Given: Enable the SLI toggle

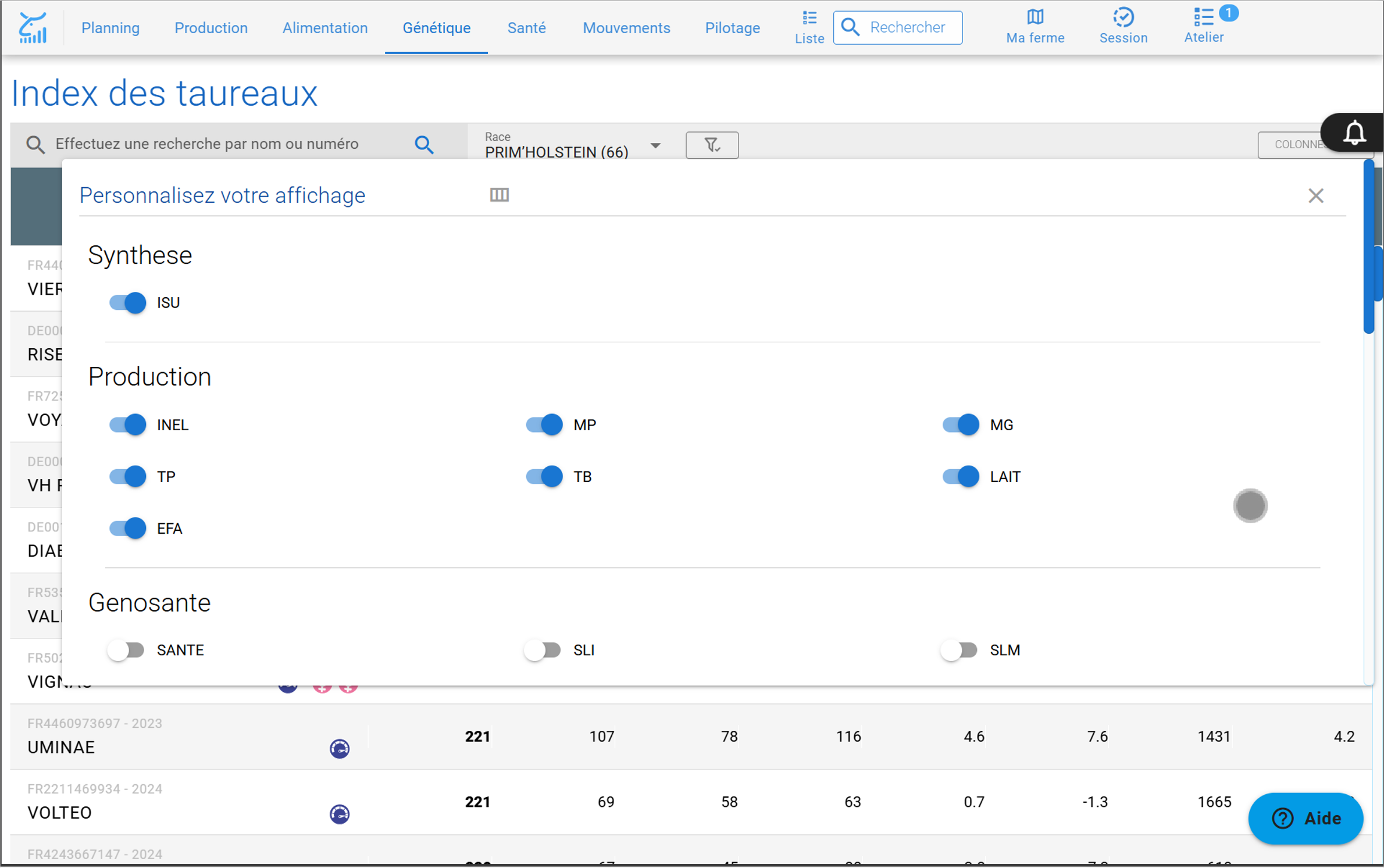Looking at the screenshot, I should 543,651.
